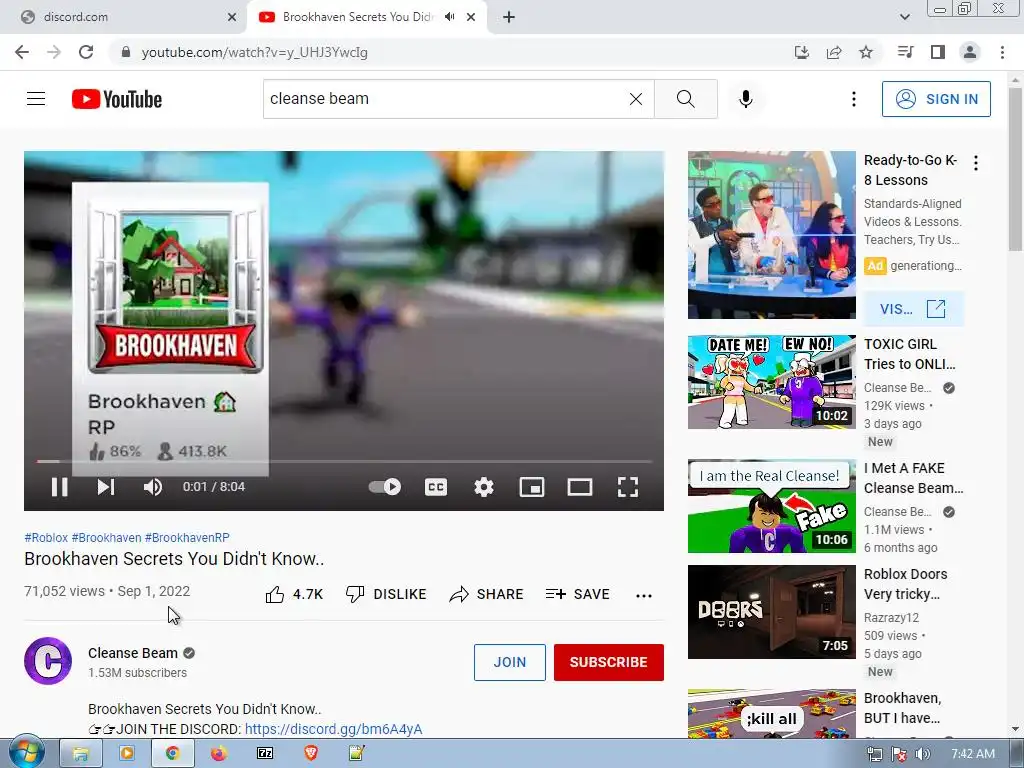Save the video to a playlist
The image size is (1024, 768).
tap(577, 594)
